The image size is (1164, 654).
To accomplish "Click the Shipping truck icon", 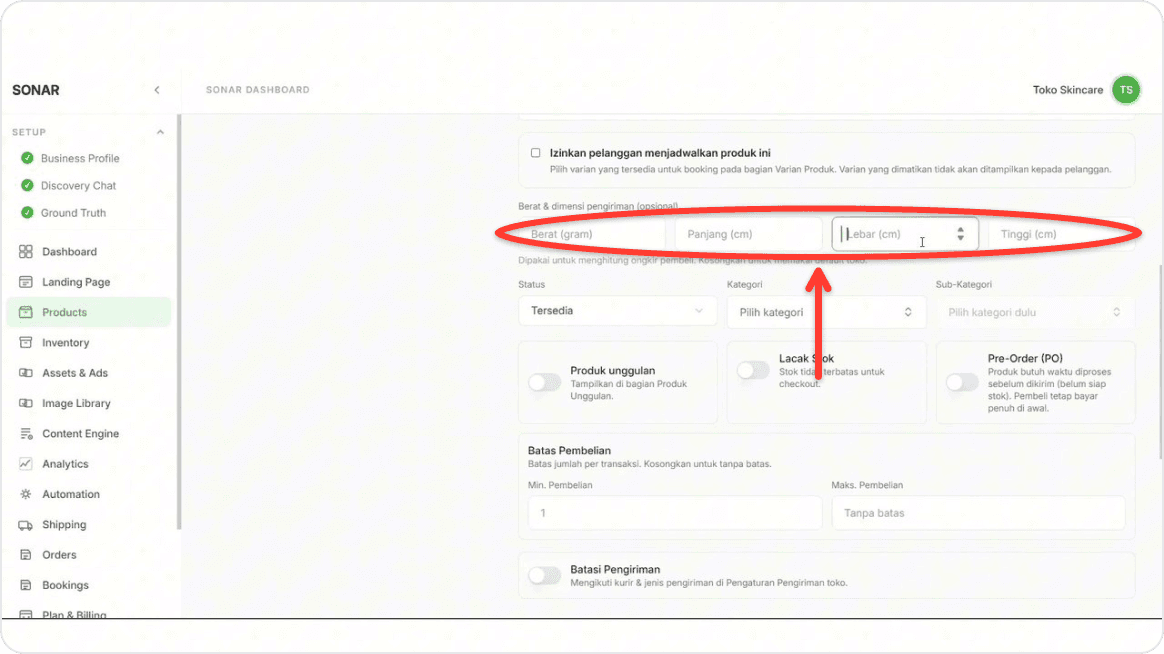I will click(26, 525).
